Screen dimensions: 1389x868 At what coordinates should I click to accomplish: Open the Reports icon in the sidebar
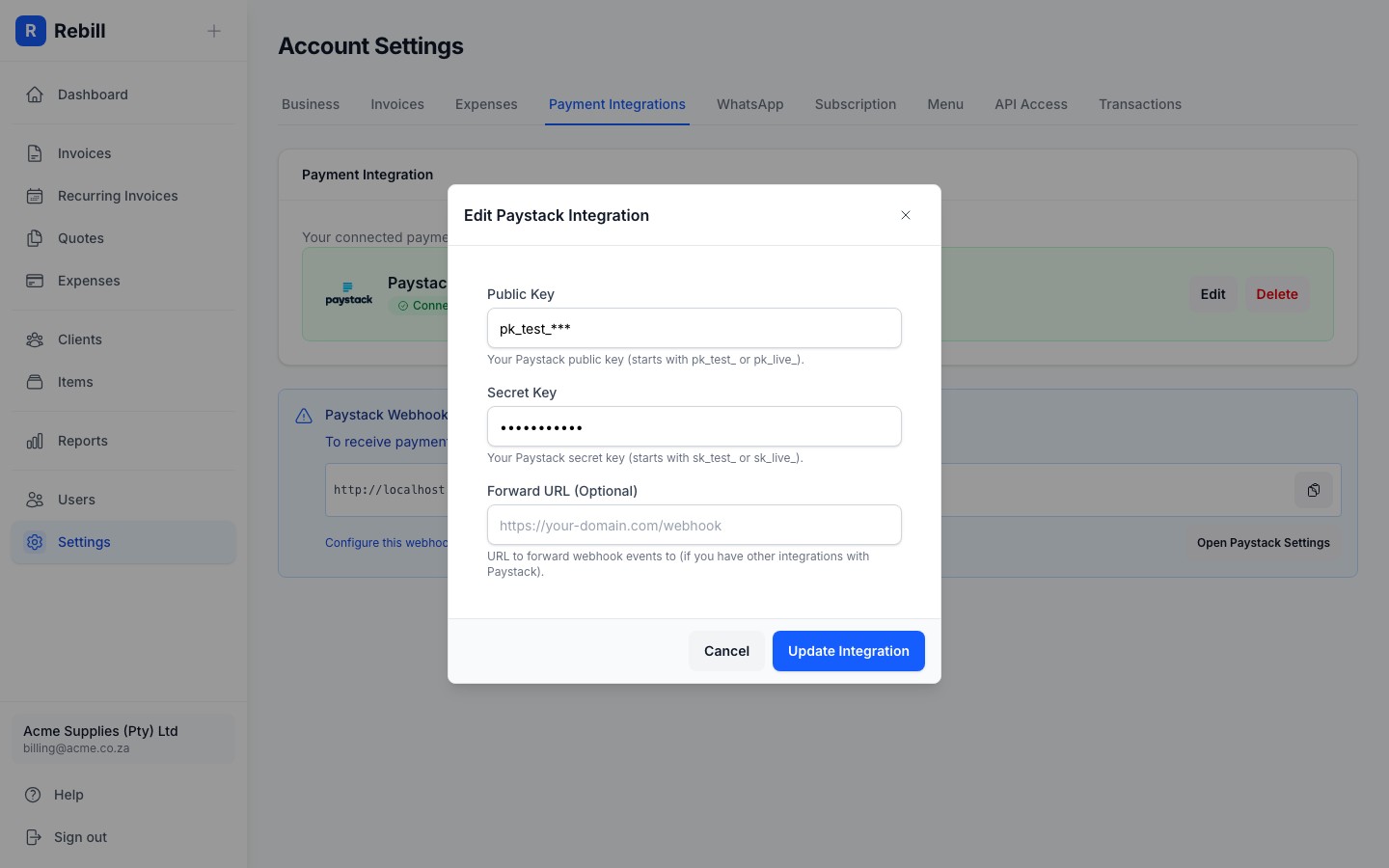(x=35, y=441)
